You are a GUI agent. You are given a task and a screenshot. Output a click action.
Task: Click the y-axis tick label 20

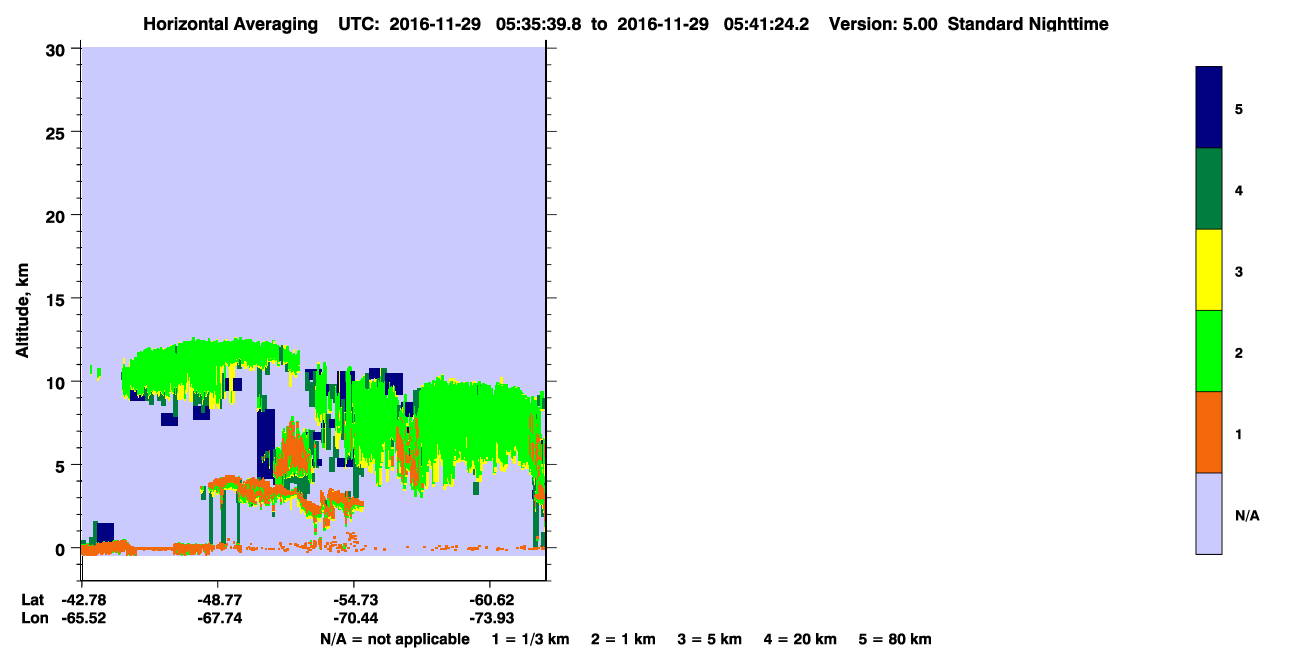[x=58, y=216]
